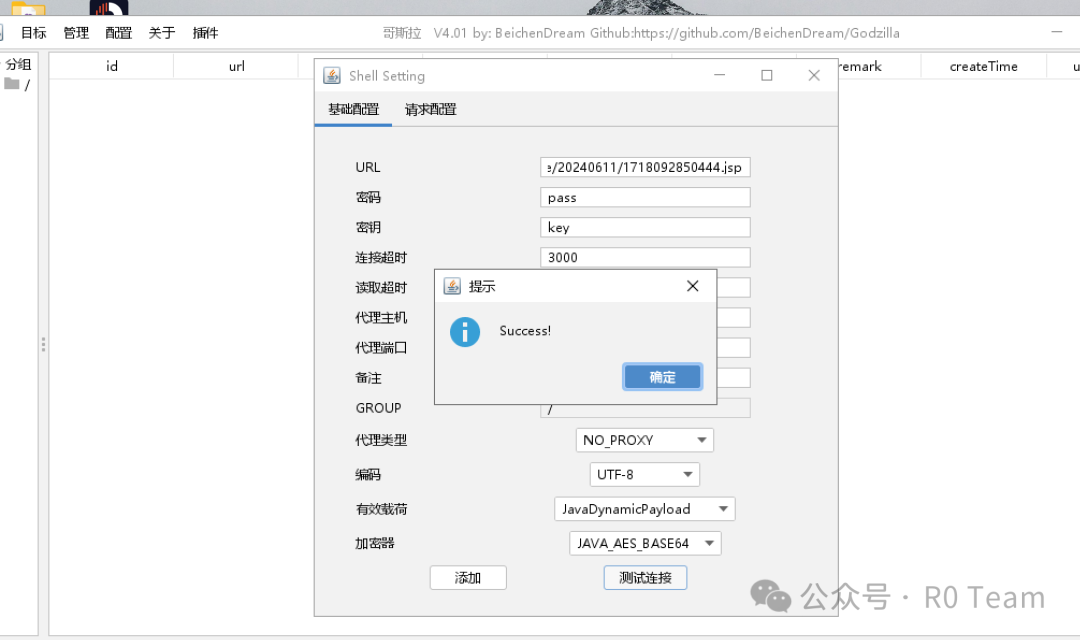This screenshot has width=1080, height=640.
Task: Minimize the Godzilla main window
Action: 1057,32
